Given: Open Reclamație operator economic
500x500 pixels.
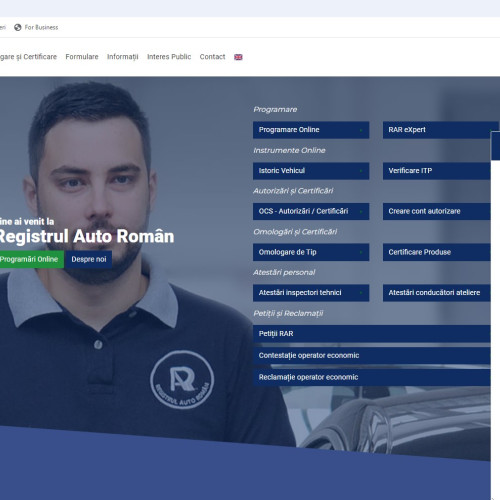Looking at the screenshot, I should click(x=371, y=377).
